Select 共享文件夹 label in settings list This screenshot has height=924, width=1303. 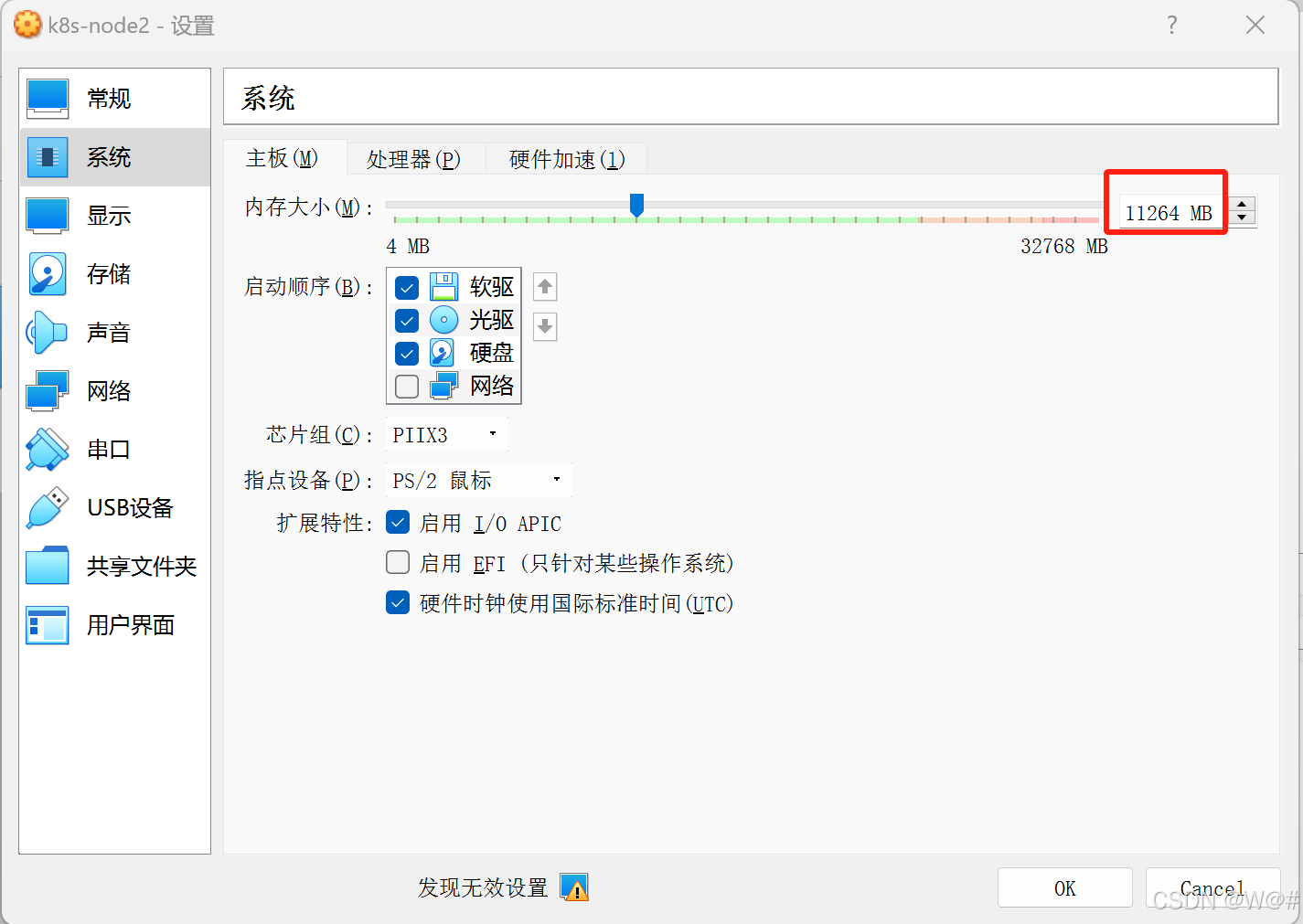click(x=142, y=567)
